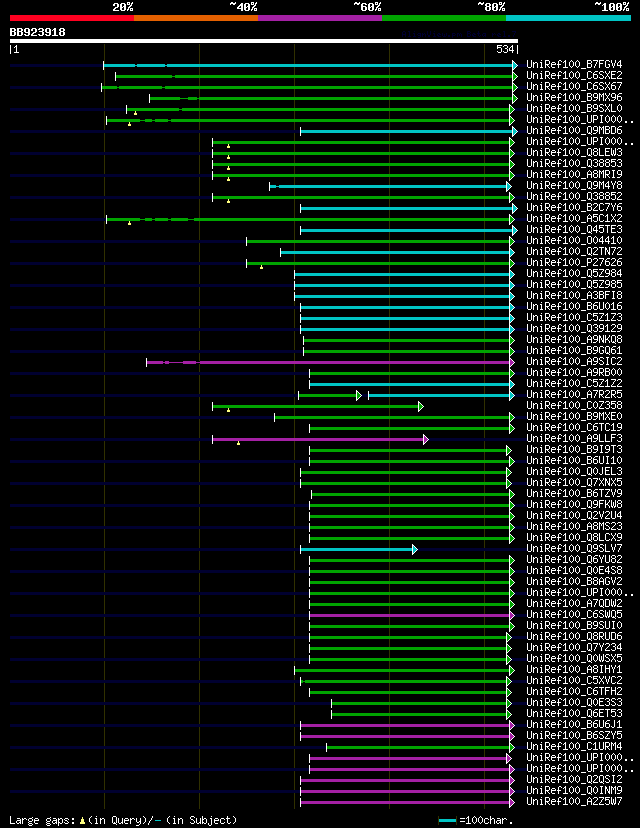Image resolution: width=640 pixels, height=828 pixels.
Task: Open the UniRef100_Q38853 entry
Action: point(574,163)
